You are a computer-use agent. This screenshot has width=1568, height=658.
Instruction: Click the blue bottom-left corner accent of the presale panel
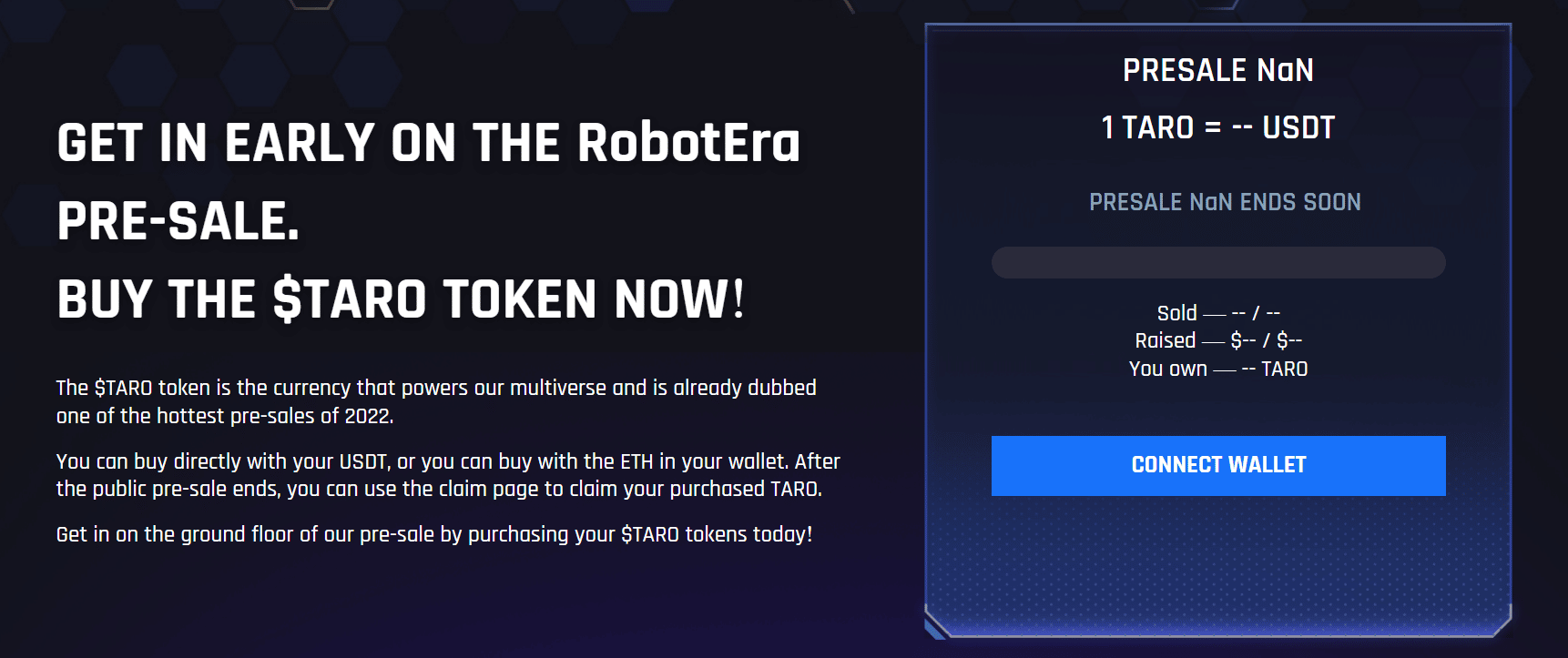[936, 628]
